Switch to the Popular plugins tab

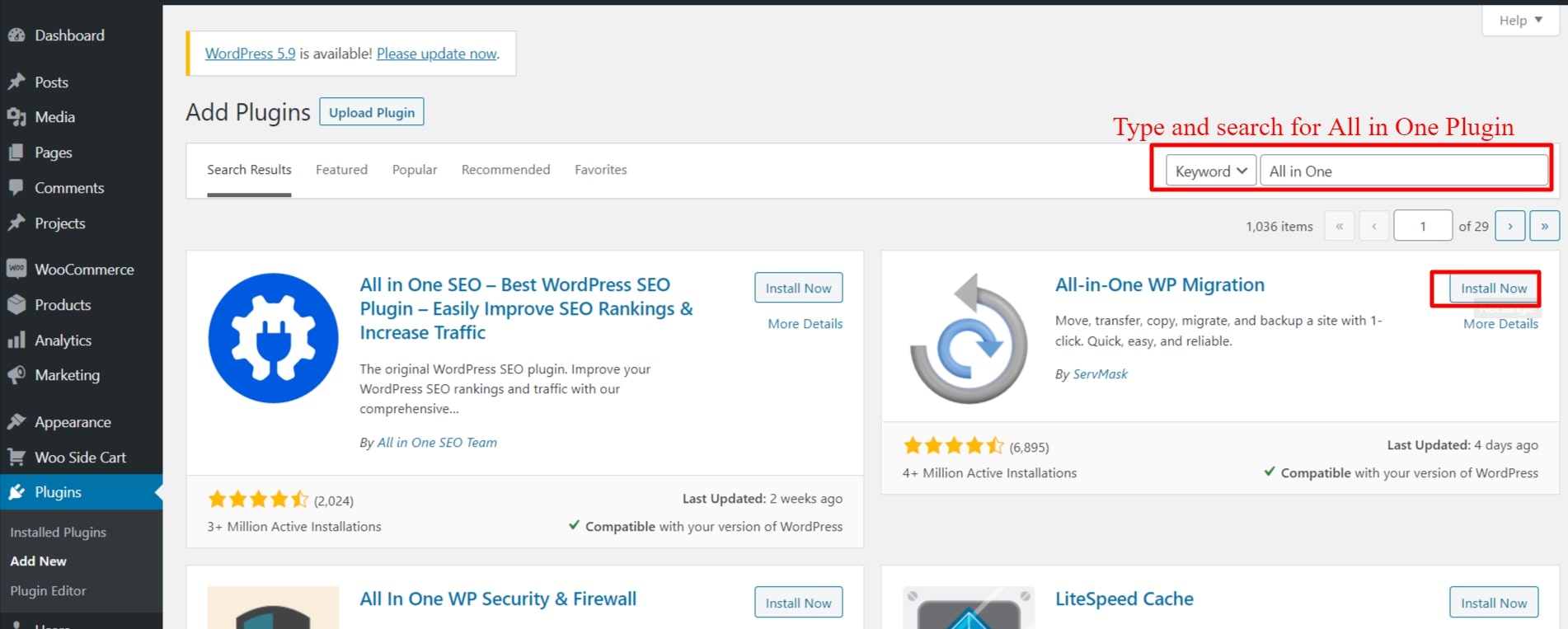click(x=415, y=170)
